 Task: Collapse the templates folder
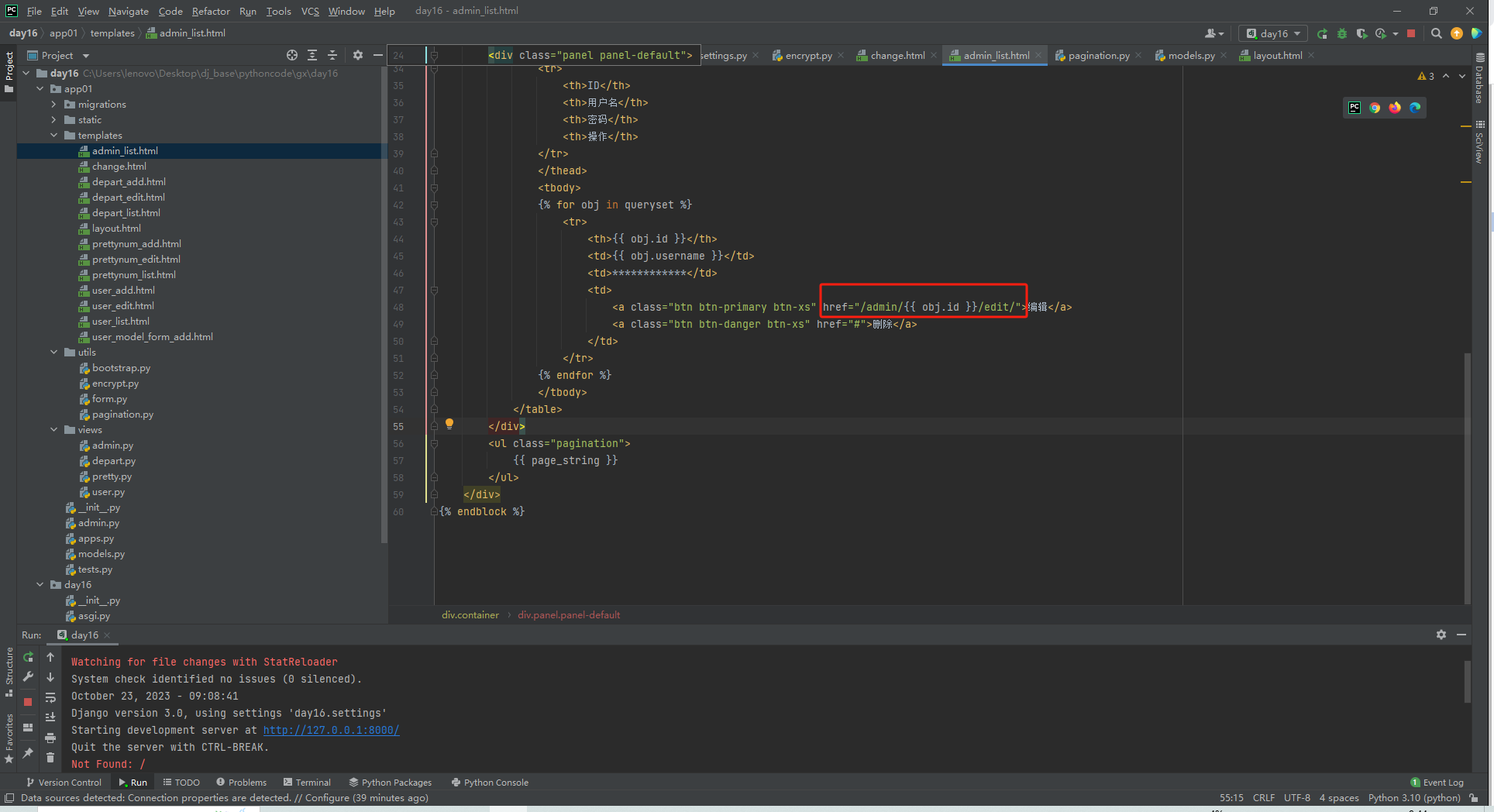[53, 136]
